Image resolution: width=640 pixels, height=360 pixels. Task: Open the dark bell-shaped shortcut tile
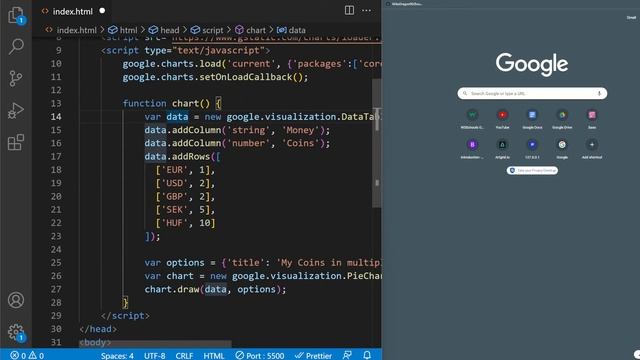pyautogui.click(x=502, y=149)
